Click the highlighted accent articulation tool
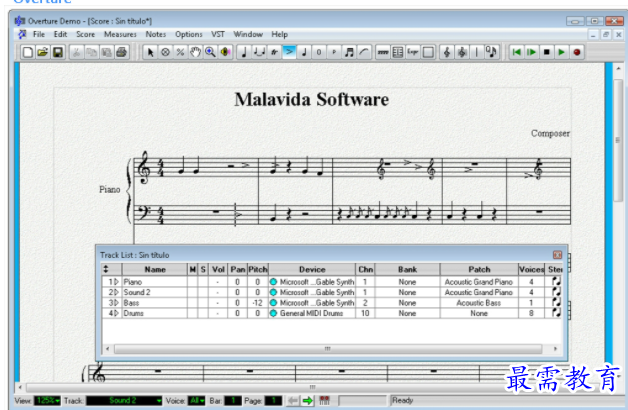The height and width of the screenshot is (410, 628). point(289,52)
